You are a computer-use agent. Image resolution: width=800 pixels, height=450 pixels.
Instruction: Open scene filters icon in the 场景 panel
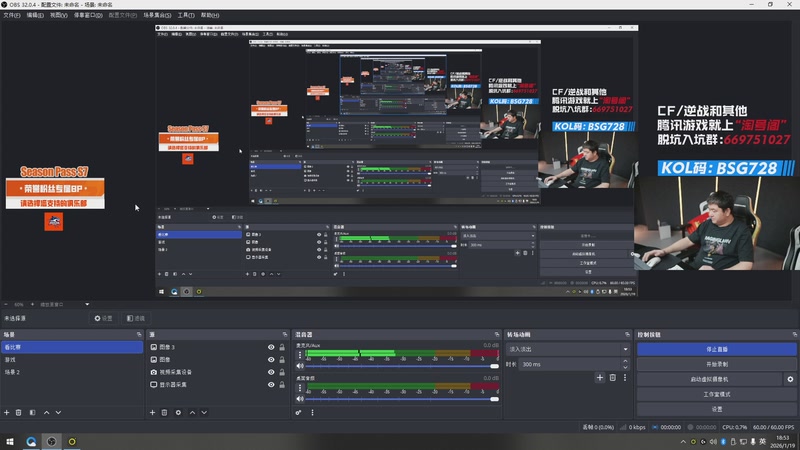click(x=32, y=412)
